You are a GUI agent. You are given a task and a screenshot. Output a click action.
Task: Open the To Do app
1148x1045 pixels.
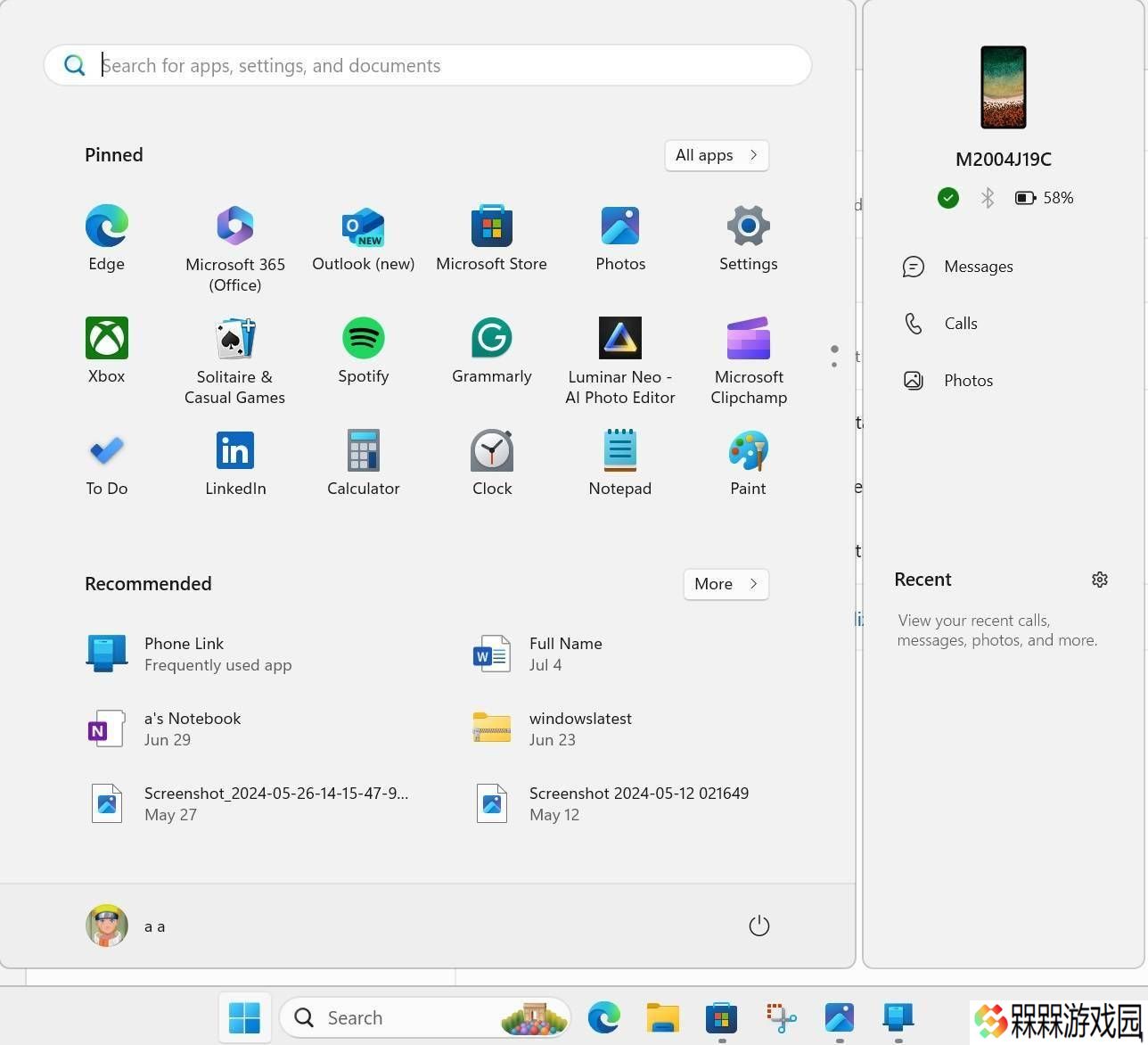tap(107, 463)
